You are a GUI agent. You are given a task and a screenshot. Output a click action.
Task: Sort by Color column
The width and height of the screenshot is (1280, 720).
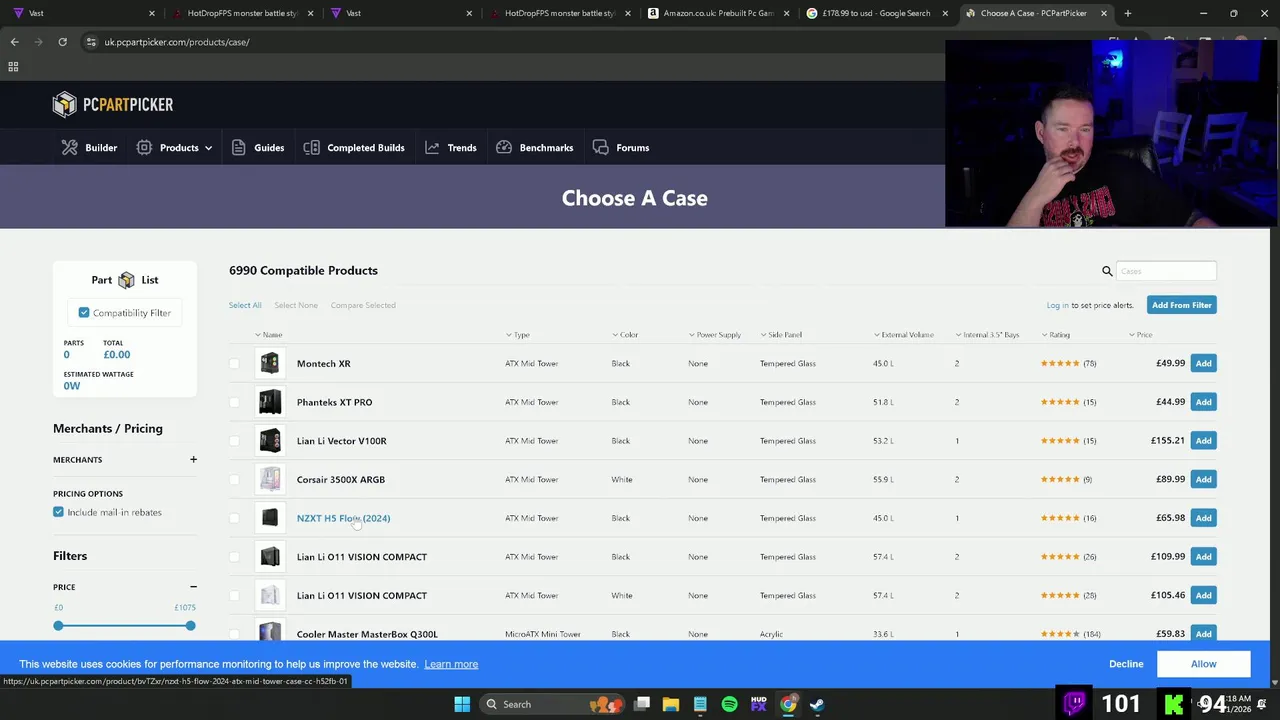point(625,335)
